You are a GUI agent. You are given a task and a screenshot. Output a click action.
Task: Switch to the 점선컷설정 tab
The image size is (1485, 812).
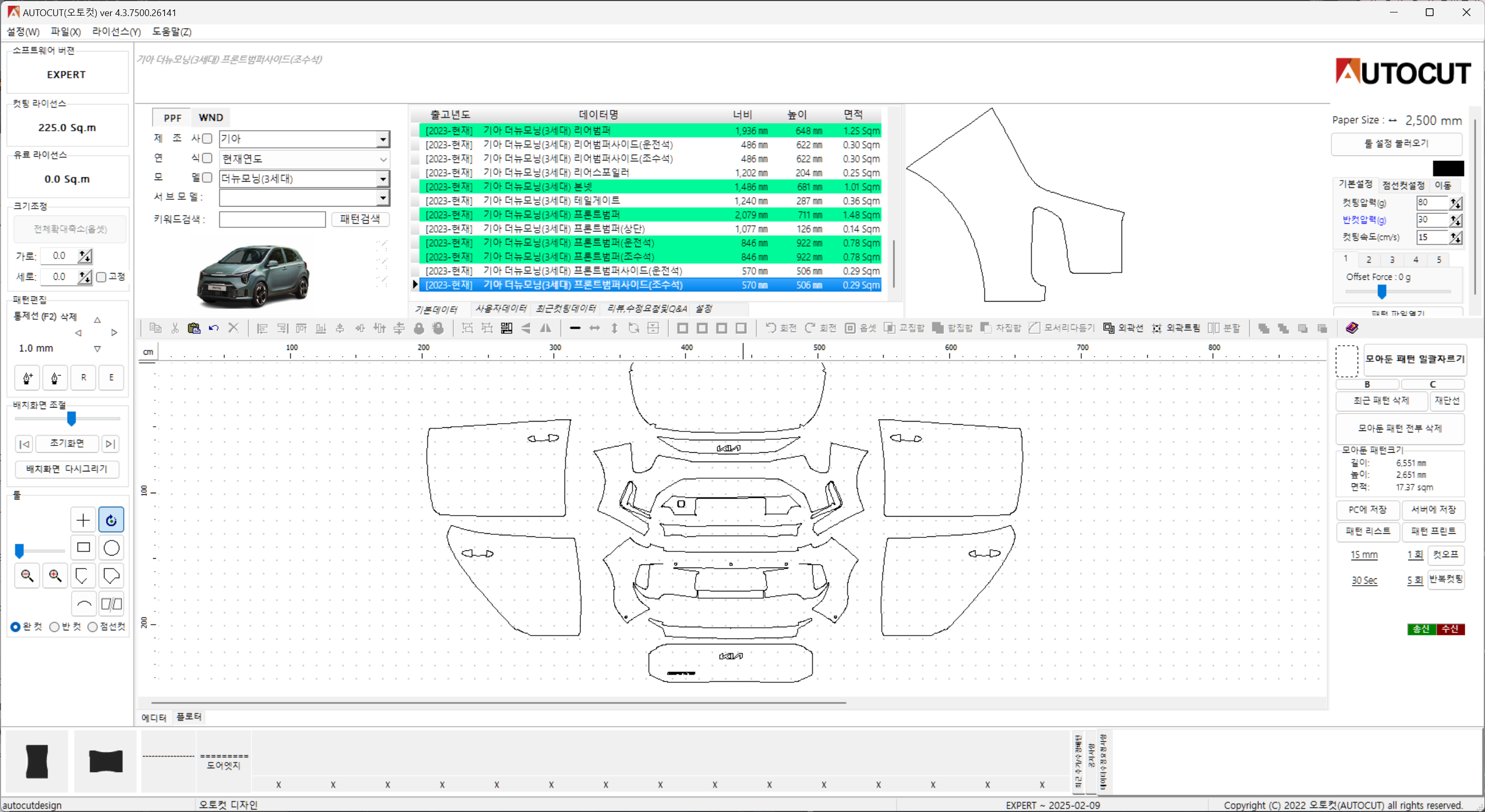pos(1403,185)
